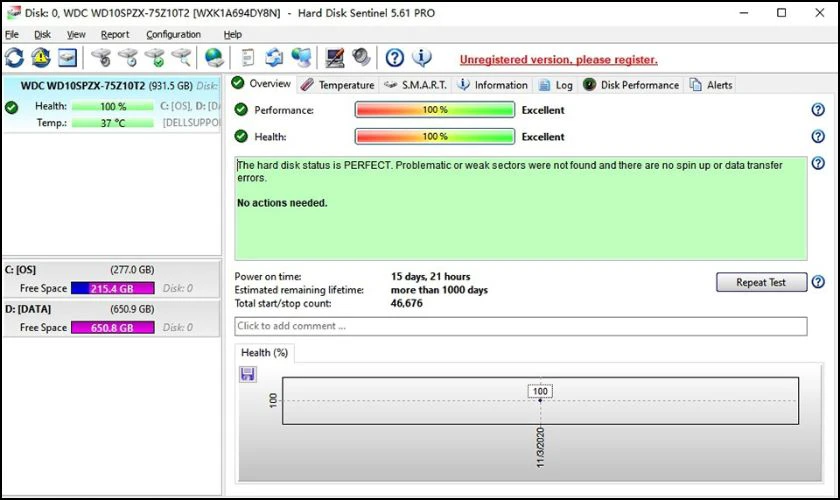Switch to the Information tab
This screenshot has height=500, width=840.
tap(493, 85)
